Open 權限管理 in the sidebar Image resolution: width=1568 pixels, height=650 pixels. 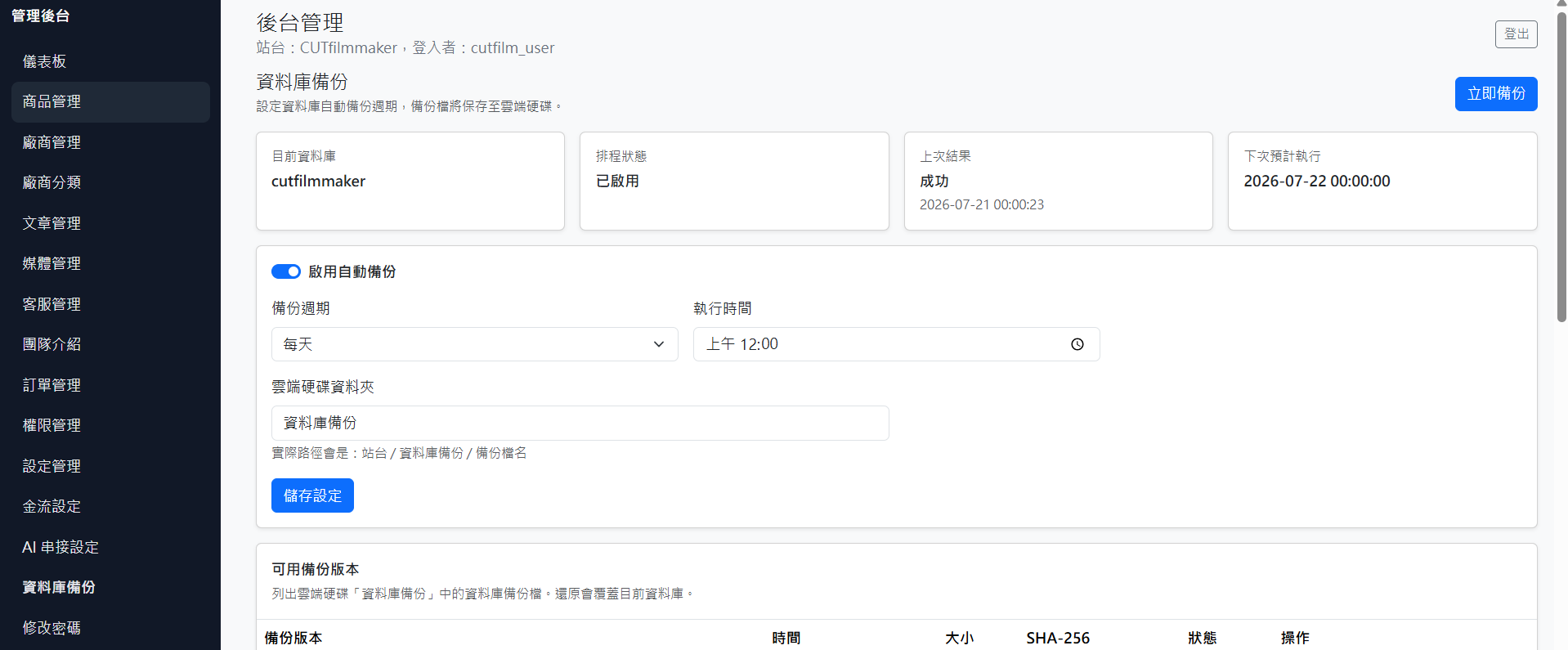tap(110, 425)
